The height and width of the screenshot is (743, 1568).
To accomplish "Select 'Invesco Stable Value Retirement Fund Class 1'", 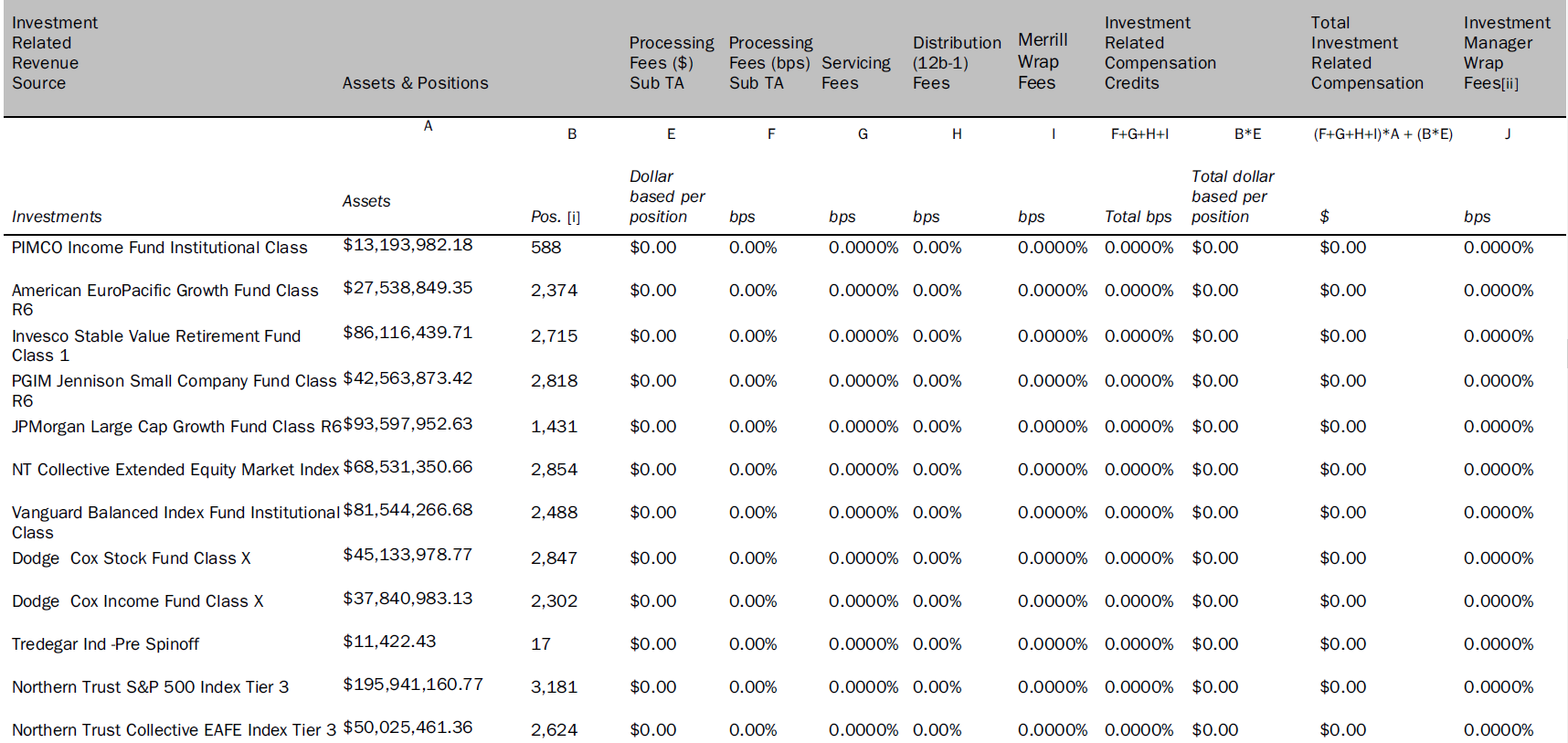I will 156,345.
